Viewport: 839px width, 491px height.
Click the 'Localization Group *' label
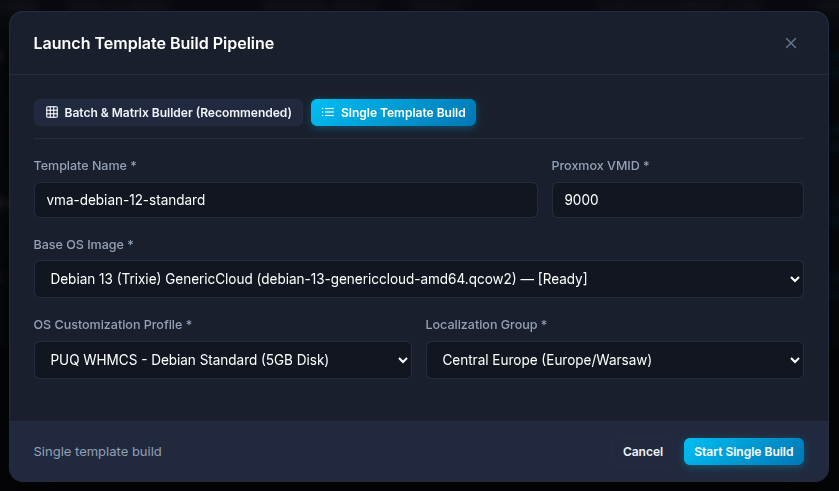coord(486,325)
